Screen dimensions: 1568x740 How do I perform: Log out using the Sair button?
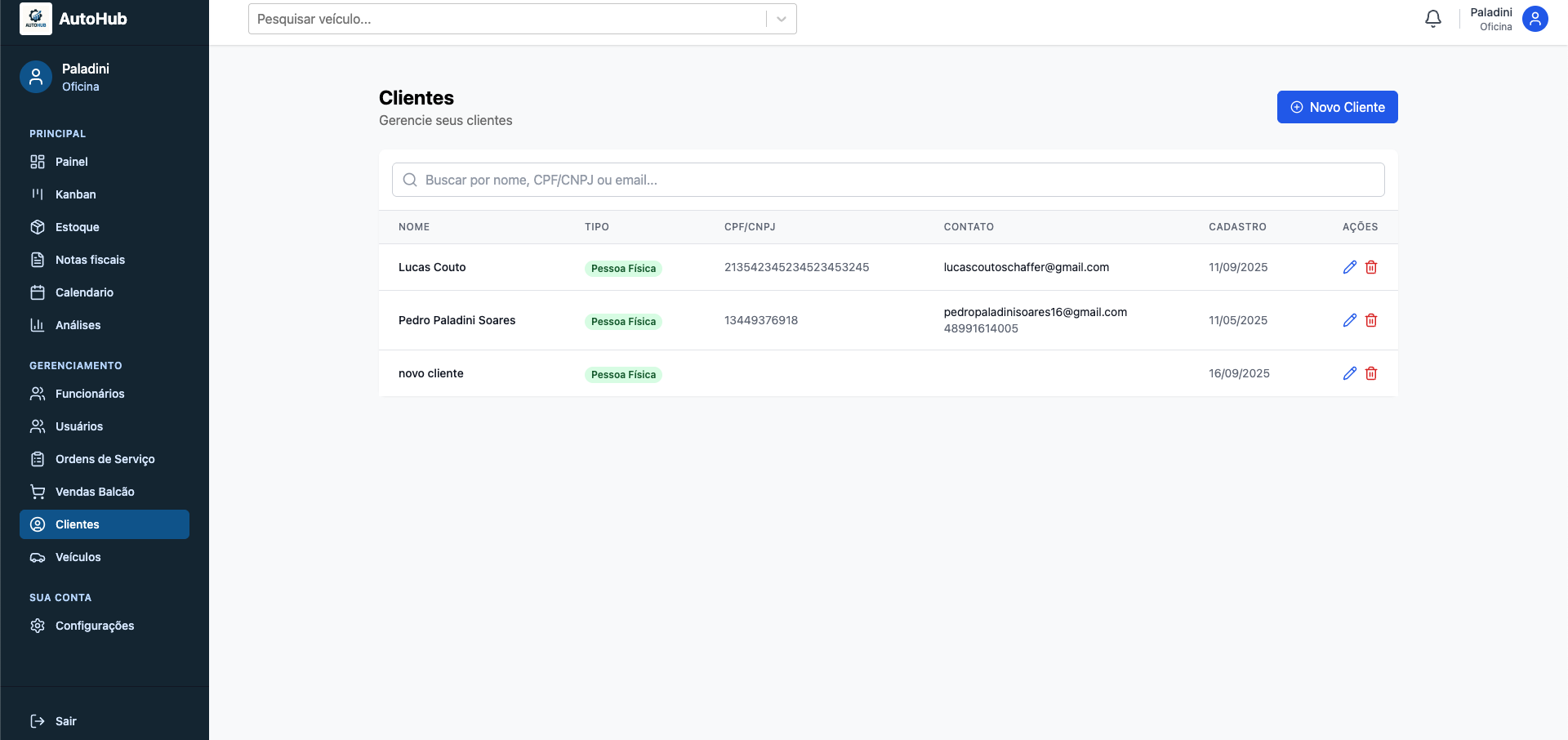pos(65,721)
